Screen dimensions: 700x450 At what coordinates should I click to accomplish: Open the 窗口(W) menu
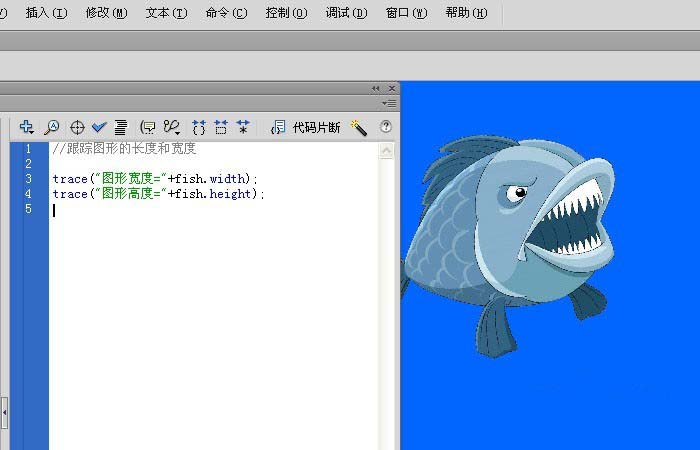point(406,13)
